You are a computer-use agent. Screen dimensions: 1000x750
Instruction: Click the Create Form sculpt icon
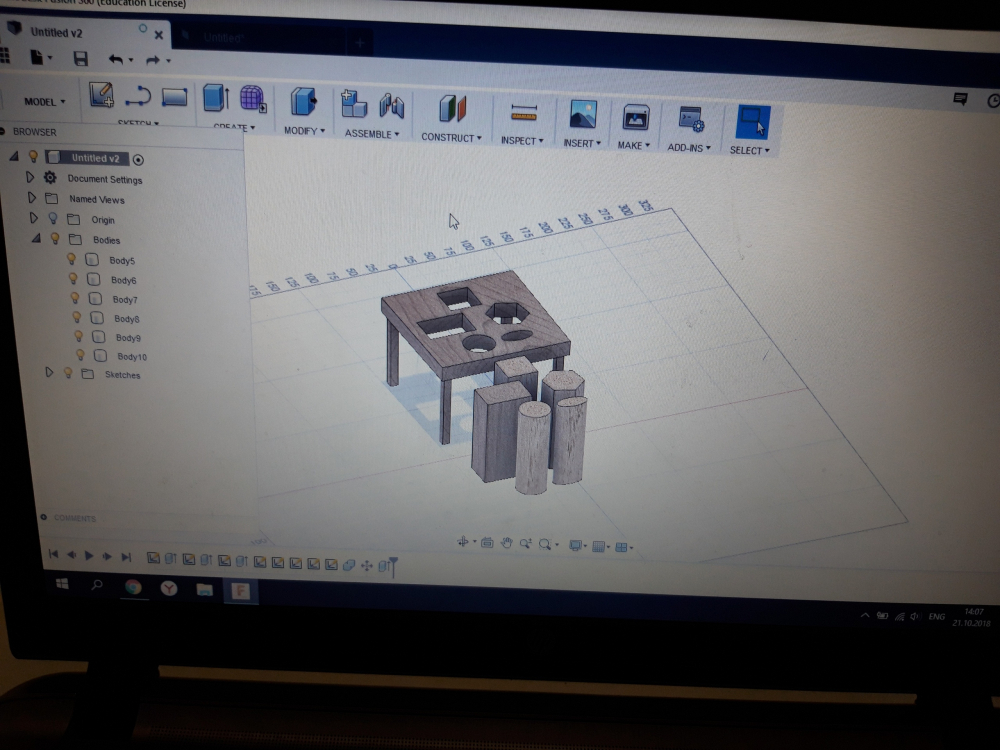pos(253,99)
